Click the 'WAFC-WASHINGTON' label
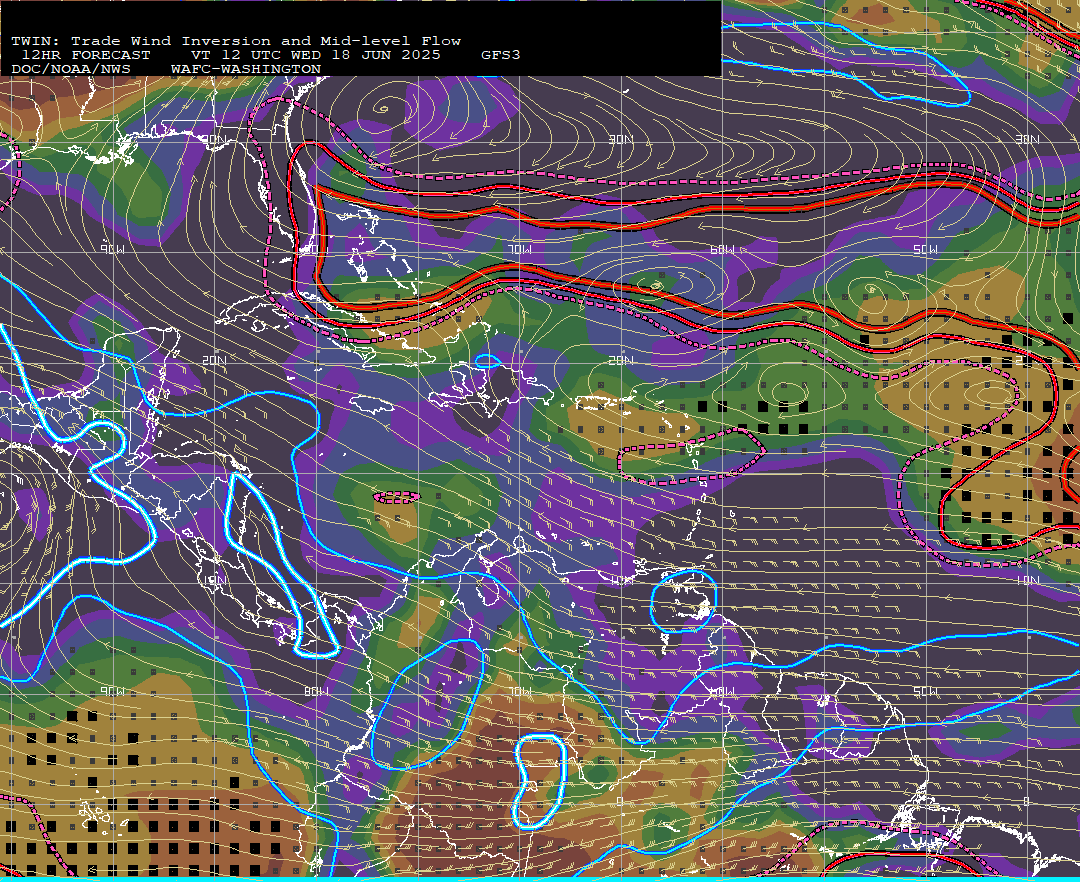This screenshot has height=882, width=1080. (245, 70)
